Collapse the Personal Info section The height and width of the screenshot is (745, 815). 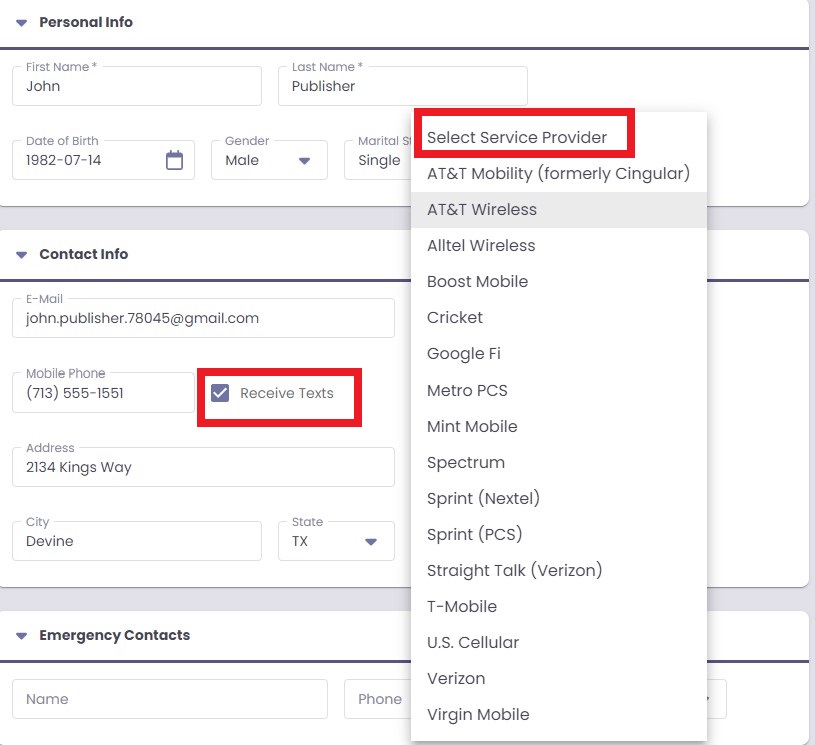point(21,23)
